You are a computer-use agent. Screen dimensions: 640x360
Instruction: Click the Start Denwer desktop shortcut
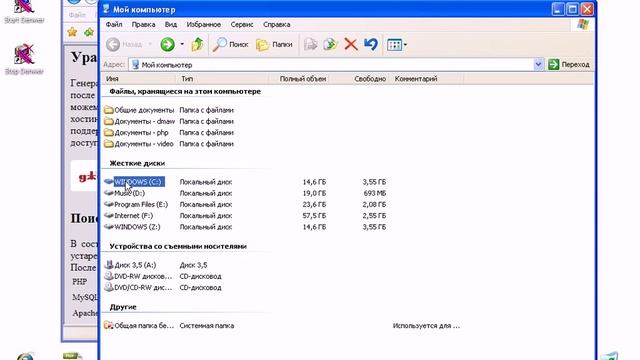tap(24, 11)
